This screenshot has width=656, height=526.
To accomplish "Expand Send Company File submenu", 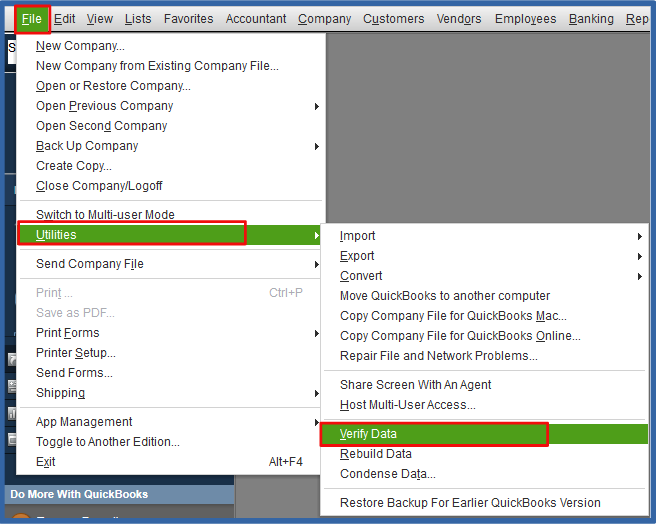I will (169, 264).
